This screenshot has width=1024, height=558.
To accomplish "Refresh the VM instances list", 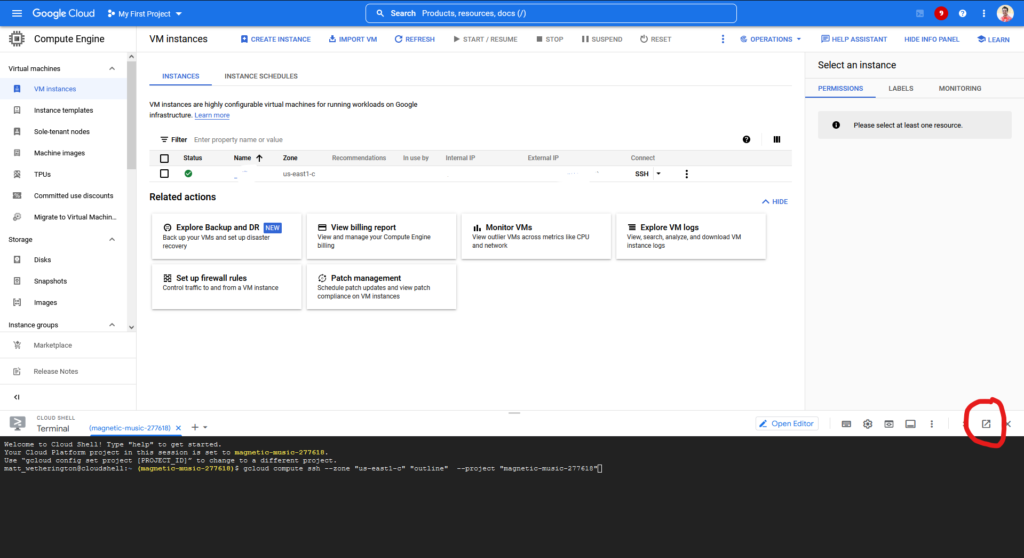I will [x=414, y=39].
